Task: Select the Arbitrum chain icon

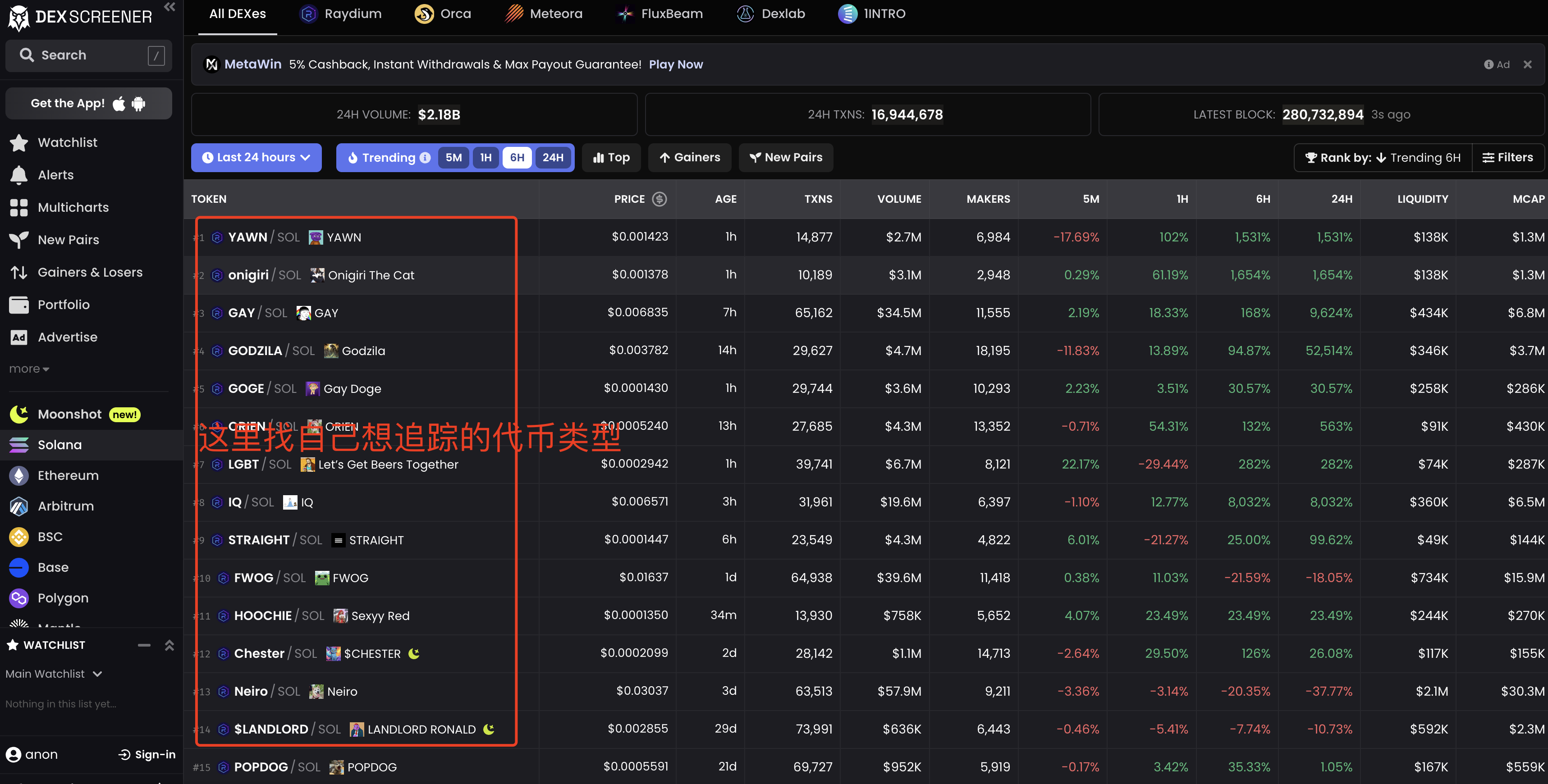Action: tap(18, 506)
